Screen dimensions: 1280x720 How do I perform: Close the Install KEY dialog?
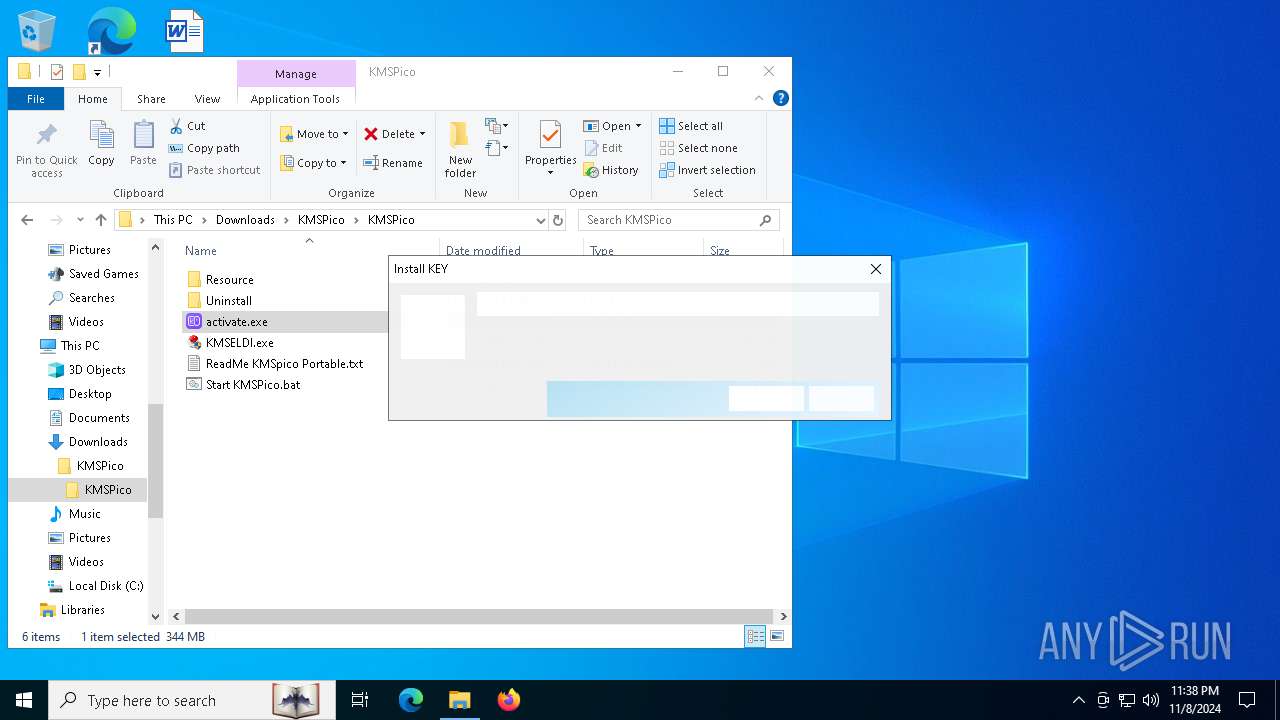[876, 269]
